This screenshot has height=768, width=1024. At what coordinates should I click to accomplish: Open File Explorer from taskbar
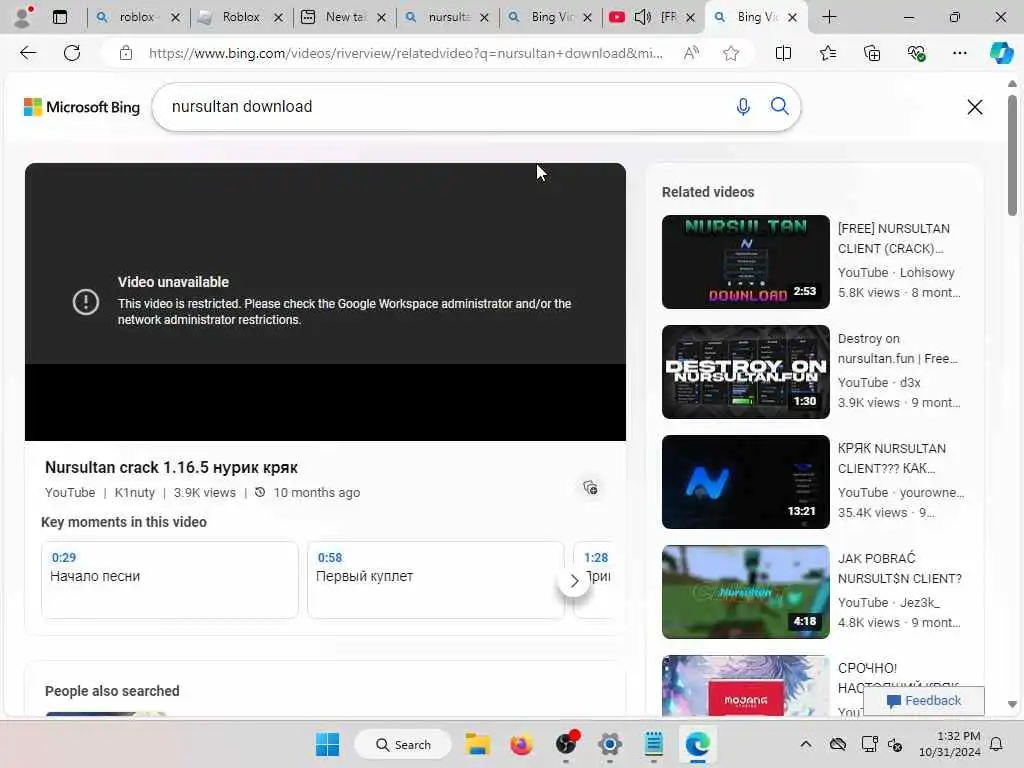click(x=477, y=744)
